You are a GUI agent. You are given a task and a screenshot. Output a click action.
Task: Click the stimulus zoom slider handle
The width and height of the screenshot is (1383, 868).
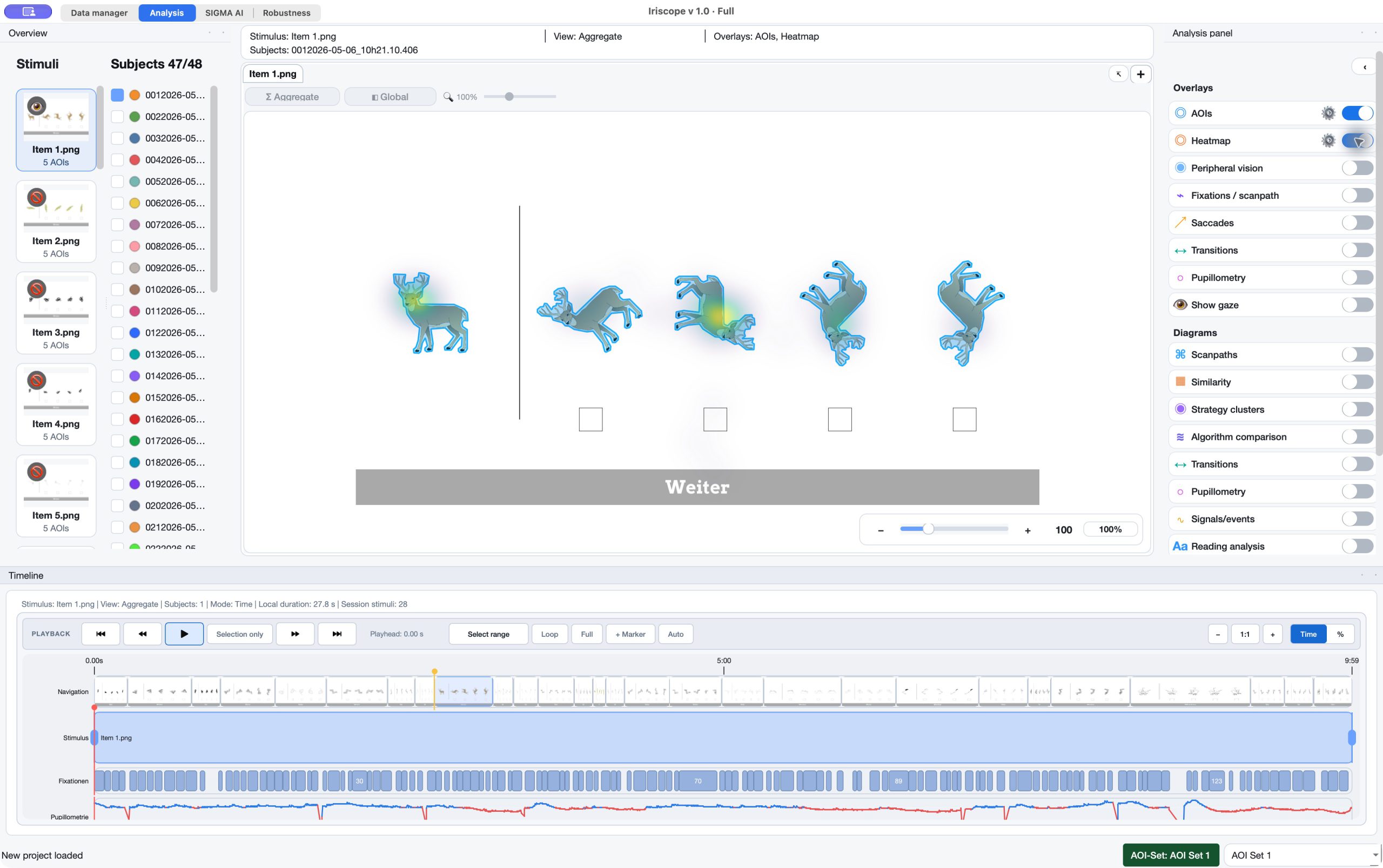tap(509, 97)
